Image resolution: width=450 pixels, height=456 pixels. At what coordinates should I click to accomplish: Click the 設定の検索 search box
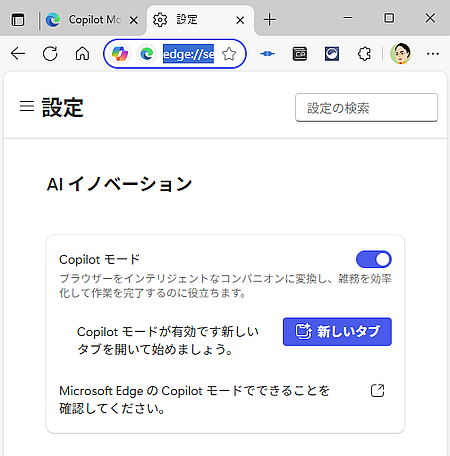coord(366,108)
